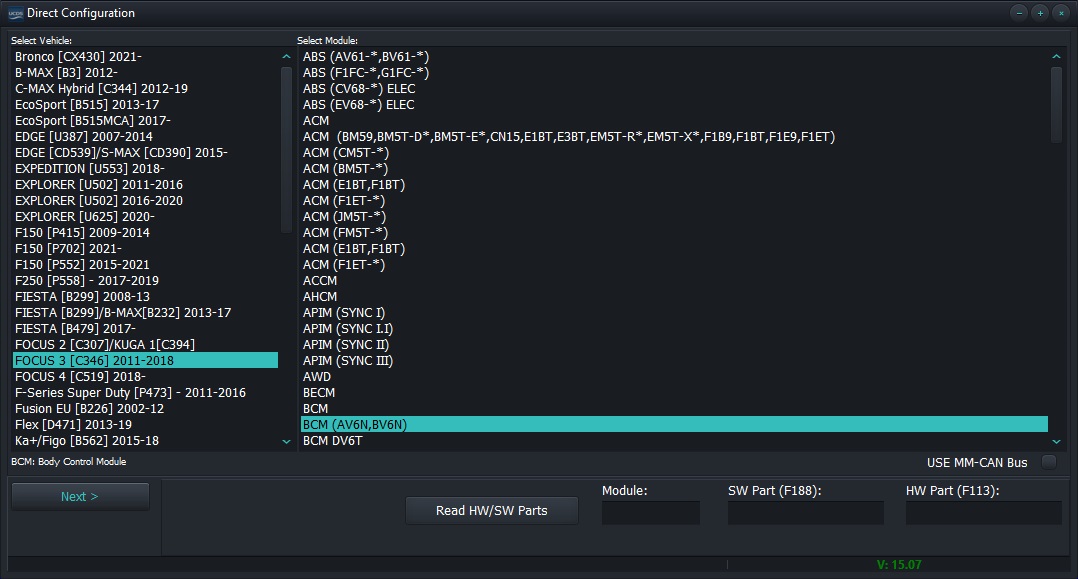The height and width of the screenshot is (579, 1078).
Task: Choose F150 [P415] 2009-2014
Action: click(146, 232)
